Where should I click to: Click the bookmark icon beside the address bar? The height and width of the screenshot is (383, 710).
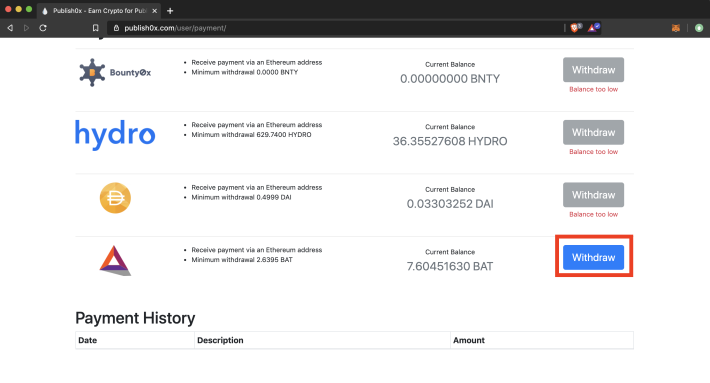96,28
